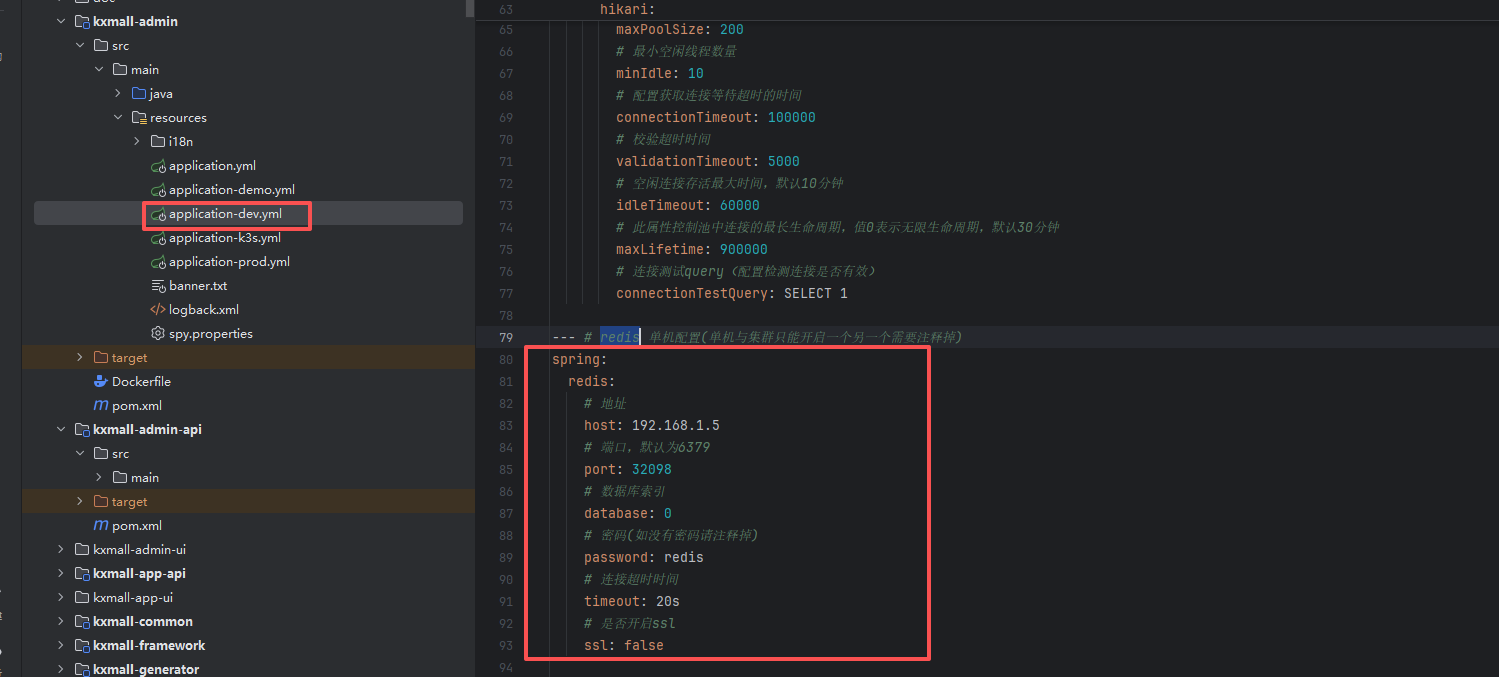Image resolution: width=1499 pixels, height=677 pixels.
Task: Click the banner.txt text file icon
Action: 157,286
